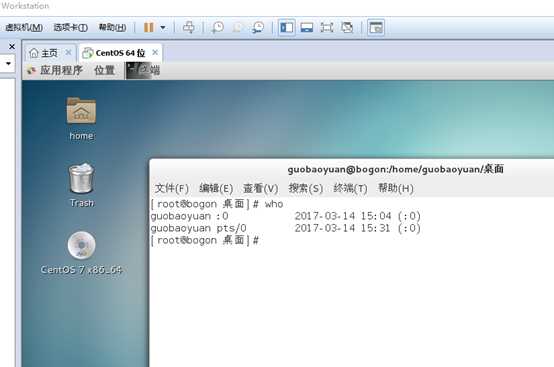The height and width of the screenshot is (367, 554).
Task: Click the last terminal prompt line
Action: tap(205, 240)
